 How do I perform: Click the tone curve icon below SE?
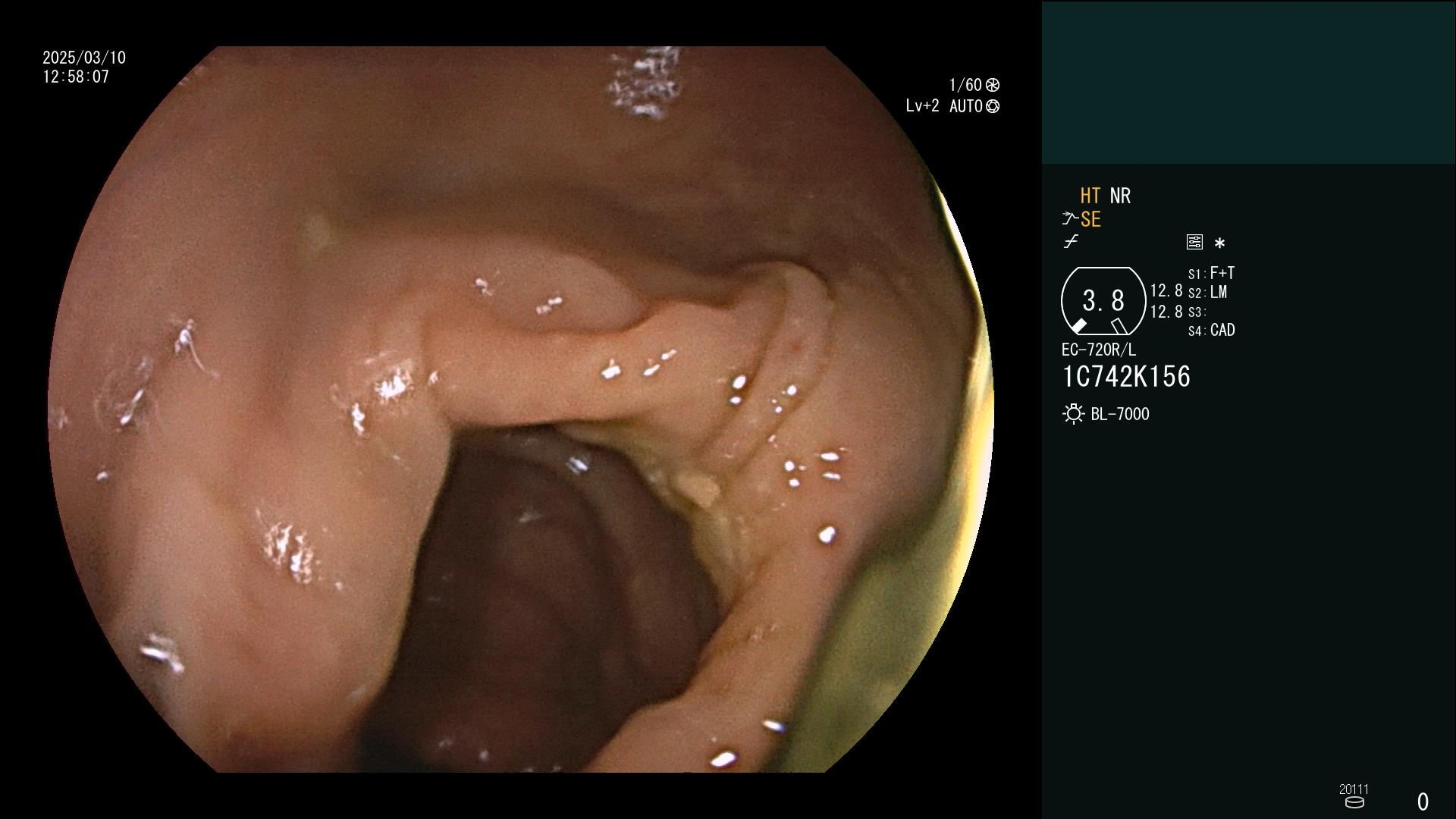pos(1071,242)
